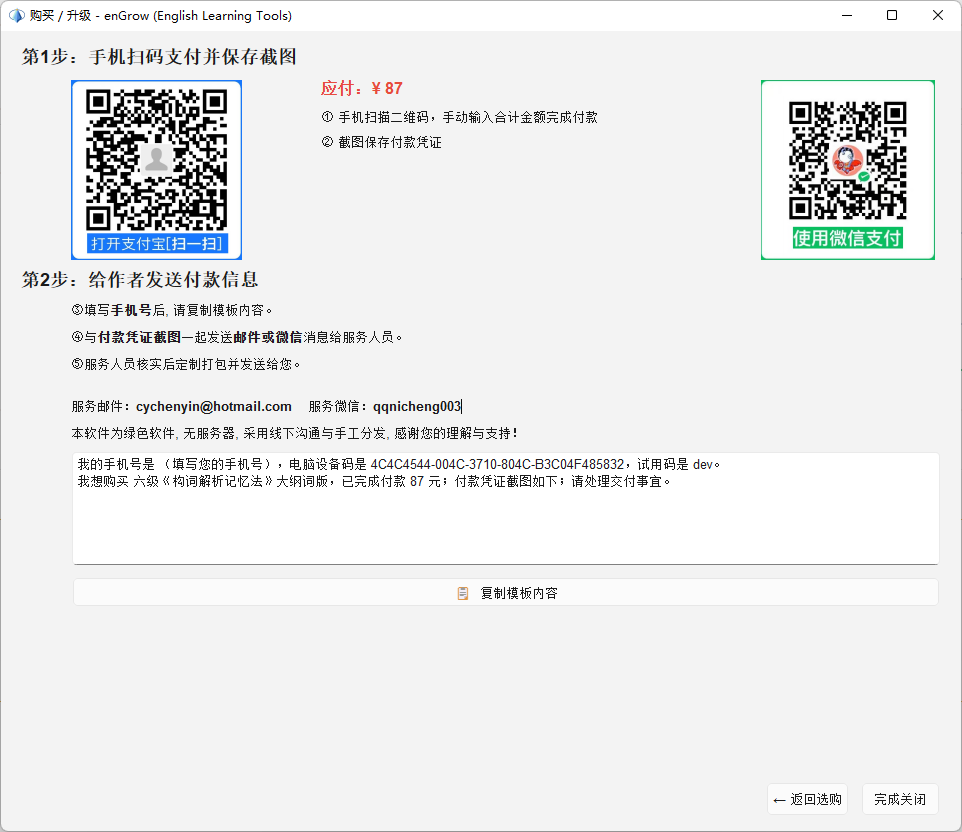Click the 第1步 heading about scanning to pay
Viewport: 962px width, 832px height.
pos(160,56)
